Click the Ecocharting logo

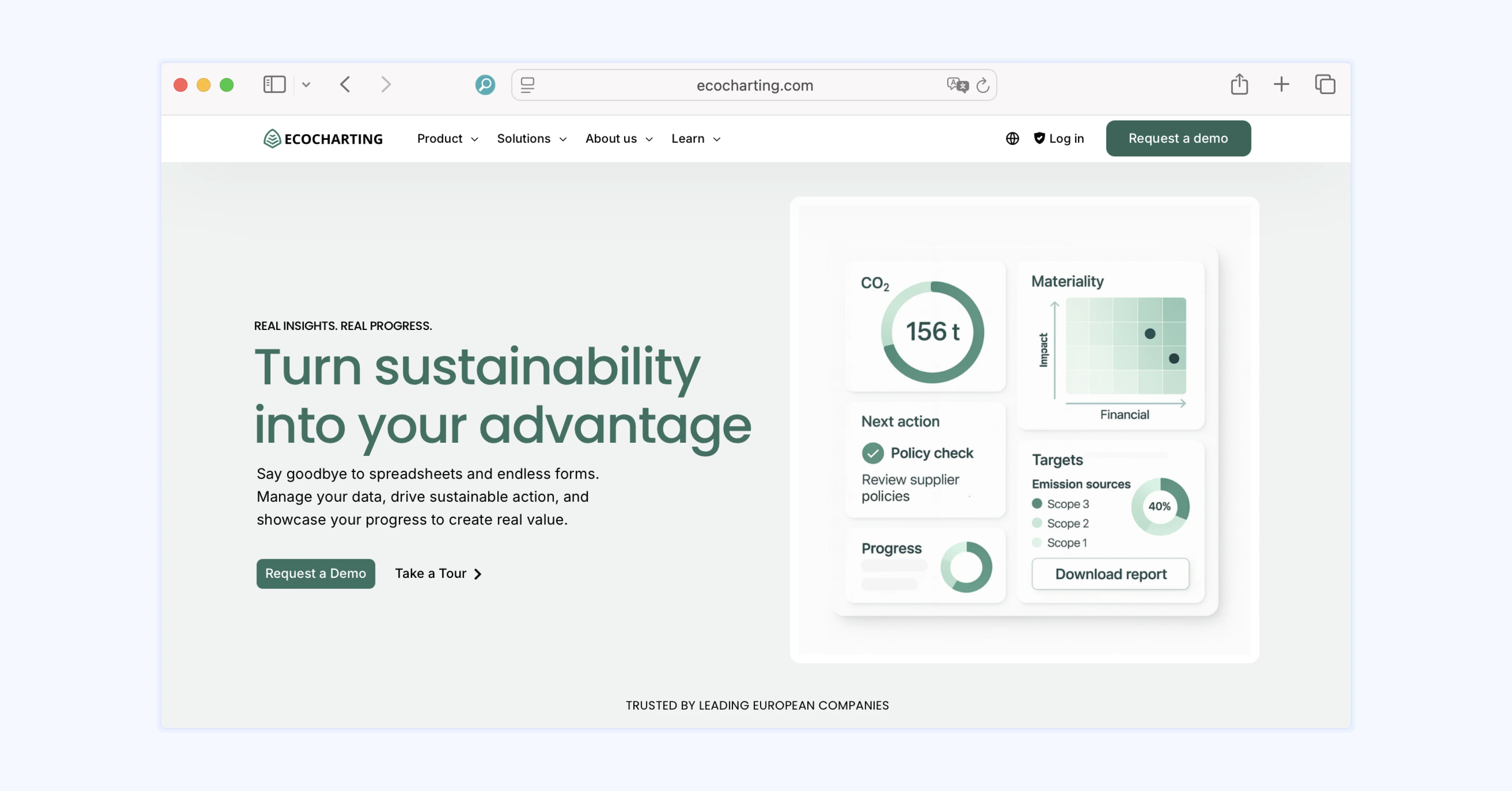[323, 138]
